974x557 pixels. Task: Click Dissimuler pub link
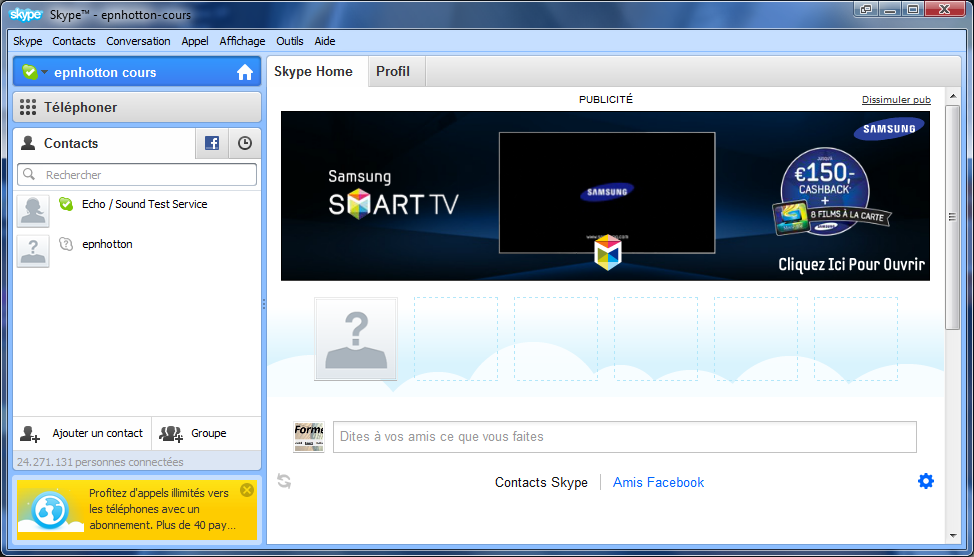(x=896, y=99)
